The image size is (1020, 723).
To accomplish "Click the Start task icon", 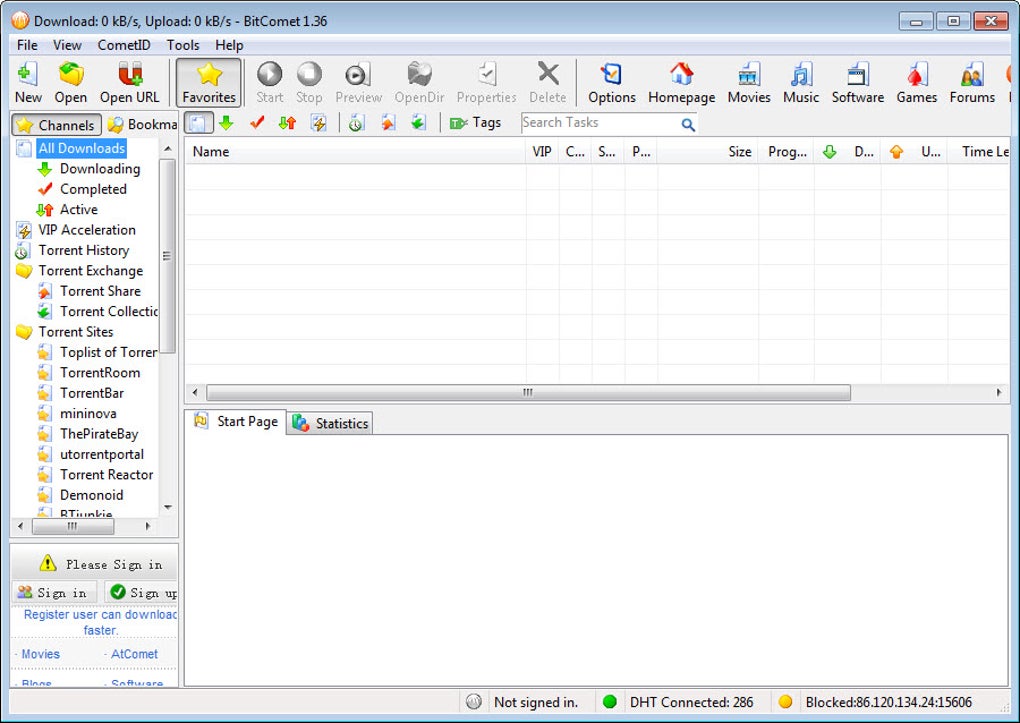I will coord(269,83).
